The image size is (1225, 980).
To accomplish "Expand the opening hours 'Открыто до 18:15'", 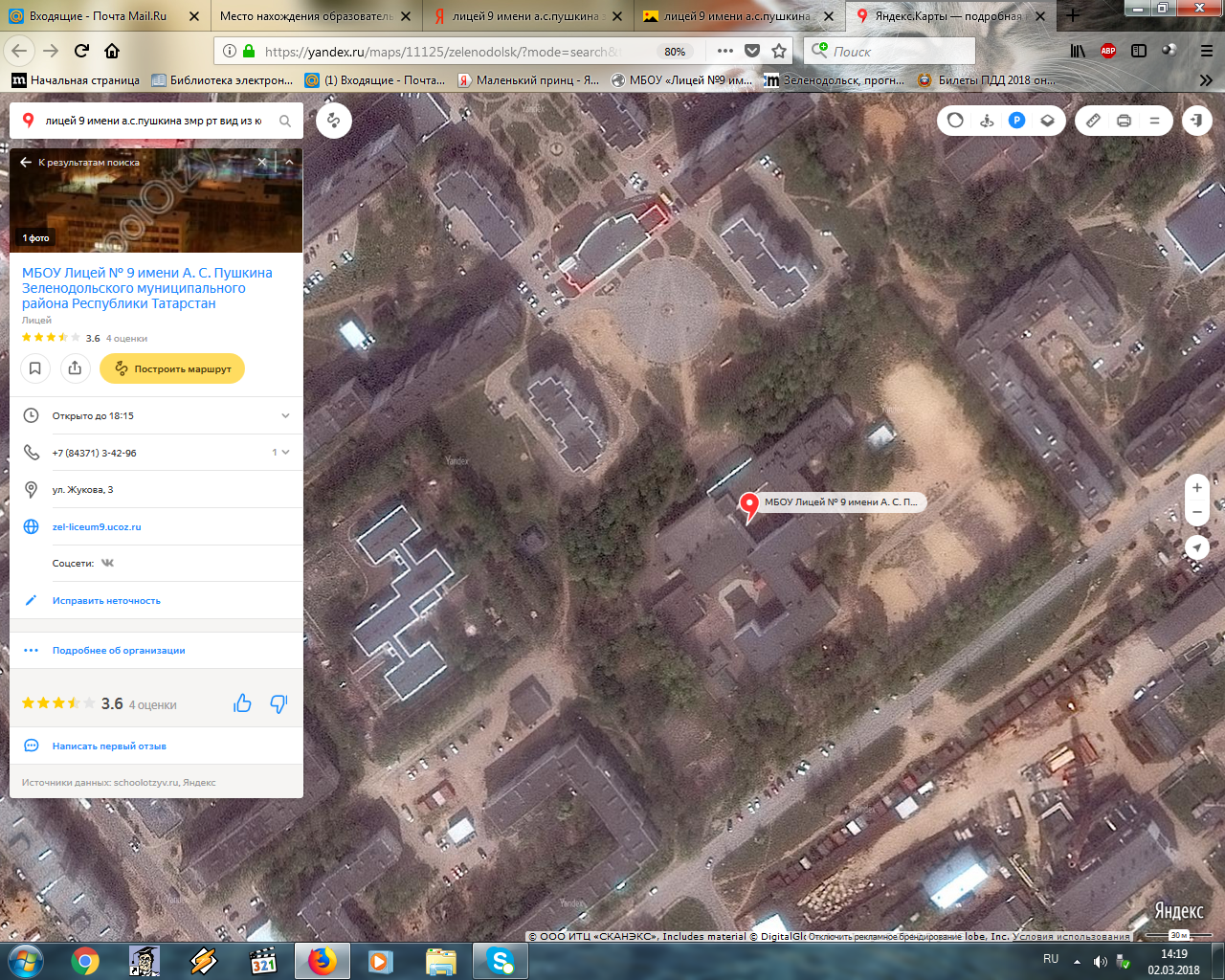I will pyautogui.click(x=284, y=415).
